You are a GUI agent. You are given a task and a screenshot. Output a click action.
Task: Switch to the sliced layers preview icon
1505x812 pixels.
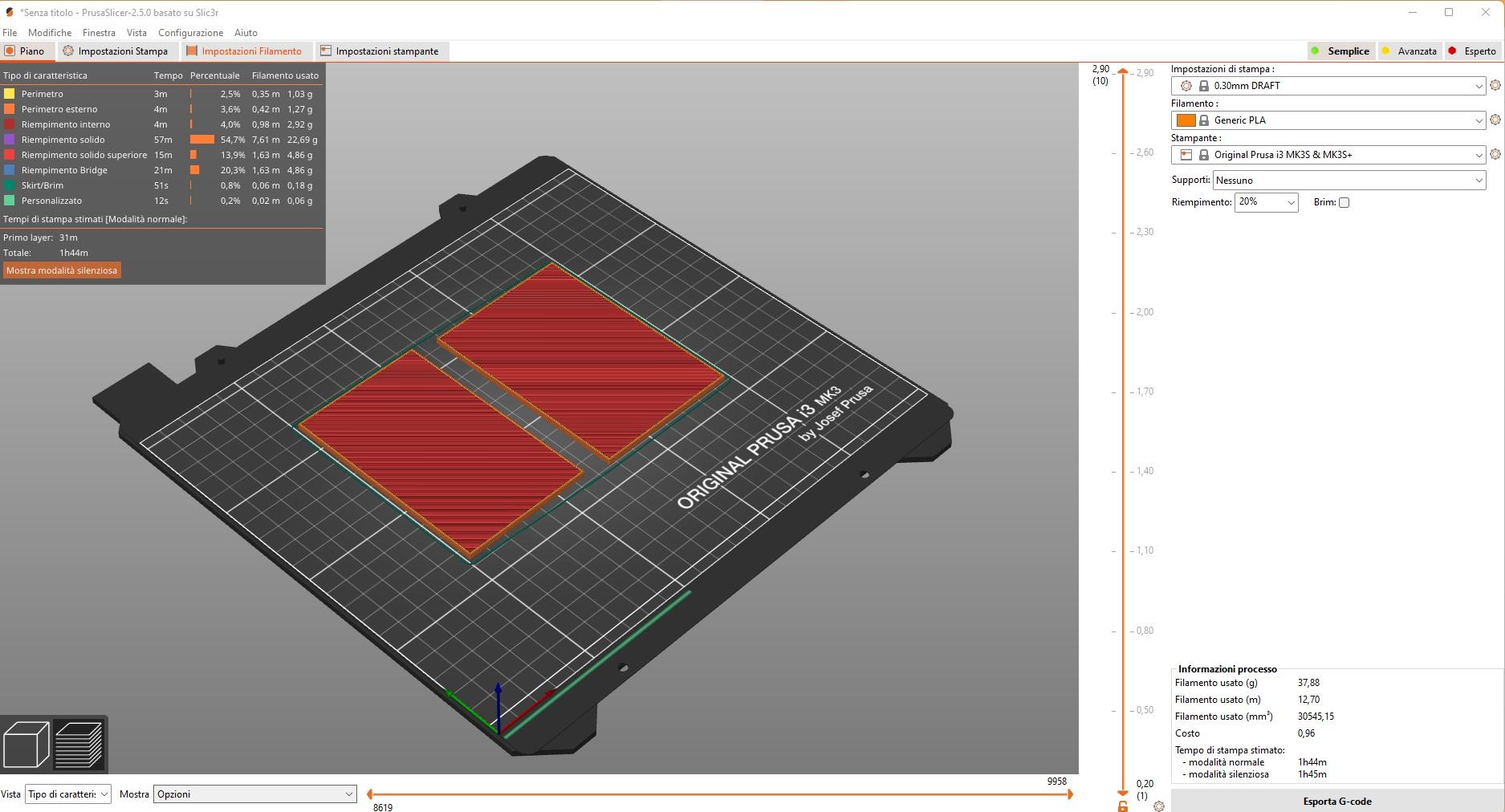click(79, 744)
